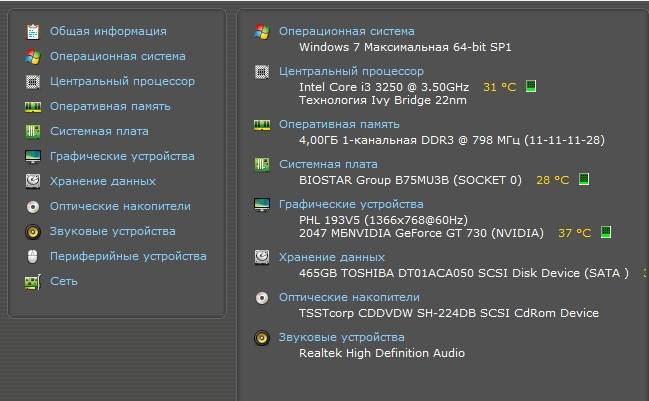Open Периферийные устройства section in sidebar
Viewport: 649px width, 401px height.
coord(128,256)
